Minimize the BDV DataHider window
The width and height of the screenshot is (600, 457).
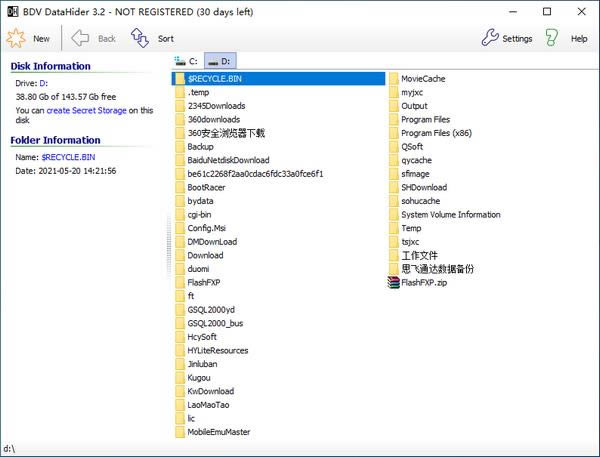point(513,12)
